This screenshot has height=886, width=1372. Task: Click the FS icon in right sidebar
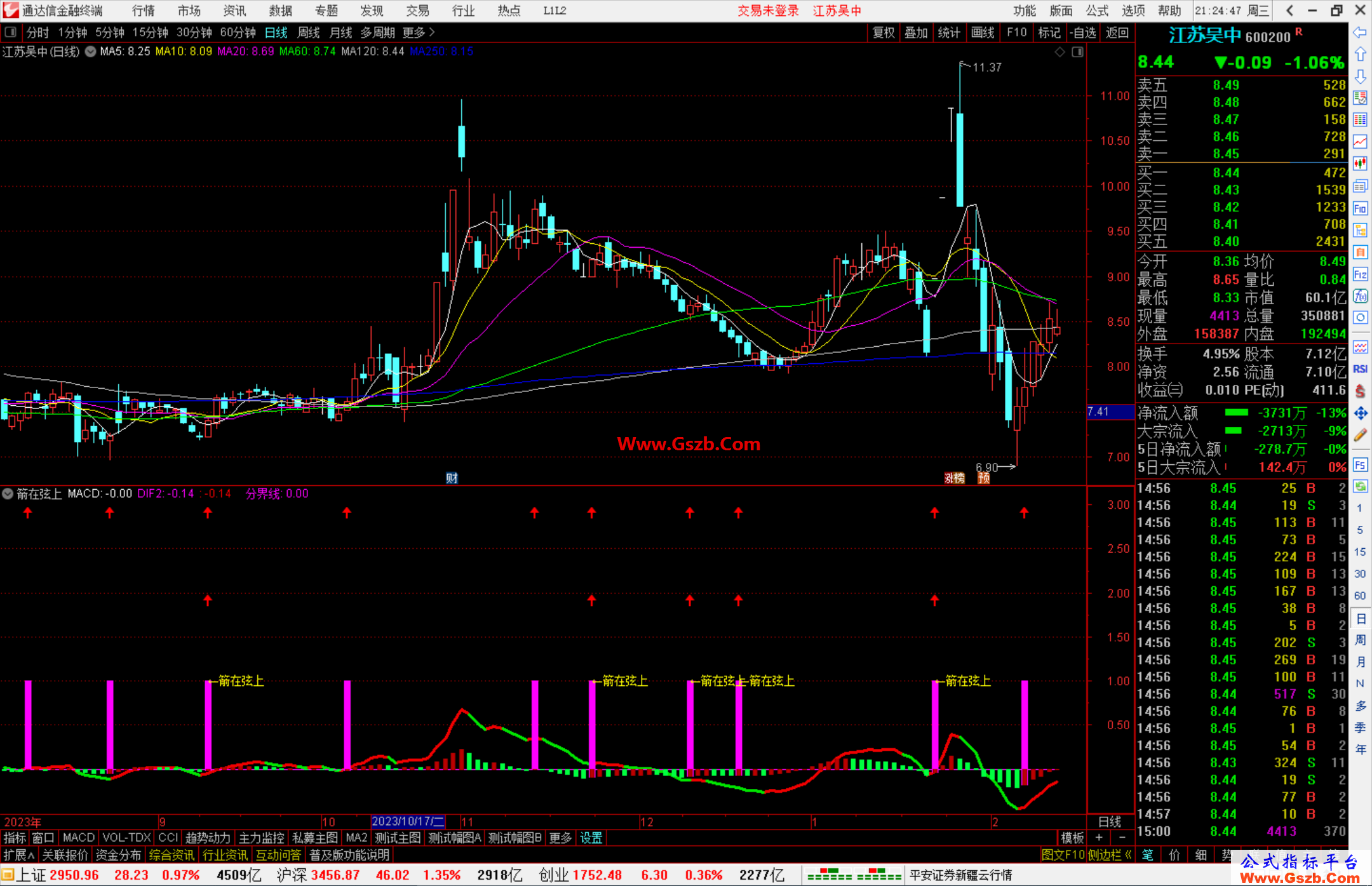[1360, 465]
